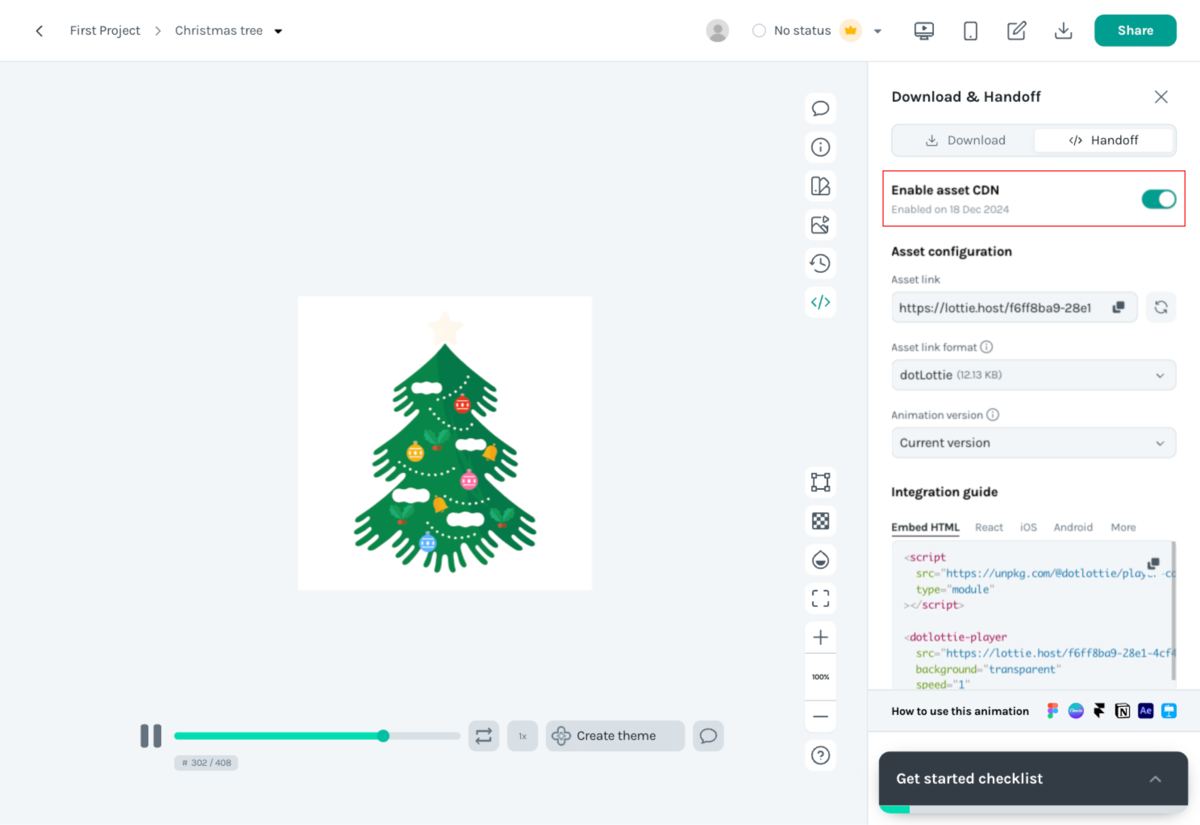The height and width of the screenshot is (825, 1200).
Task: Open the dotLottie format dropdown
Action: pyautogui.click(x=1033, y=375)
